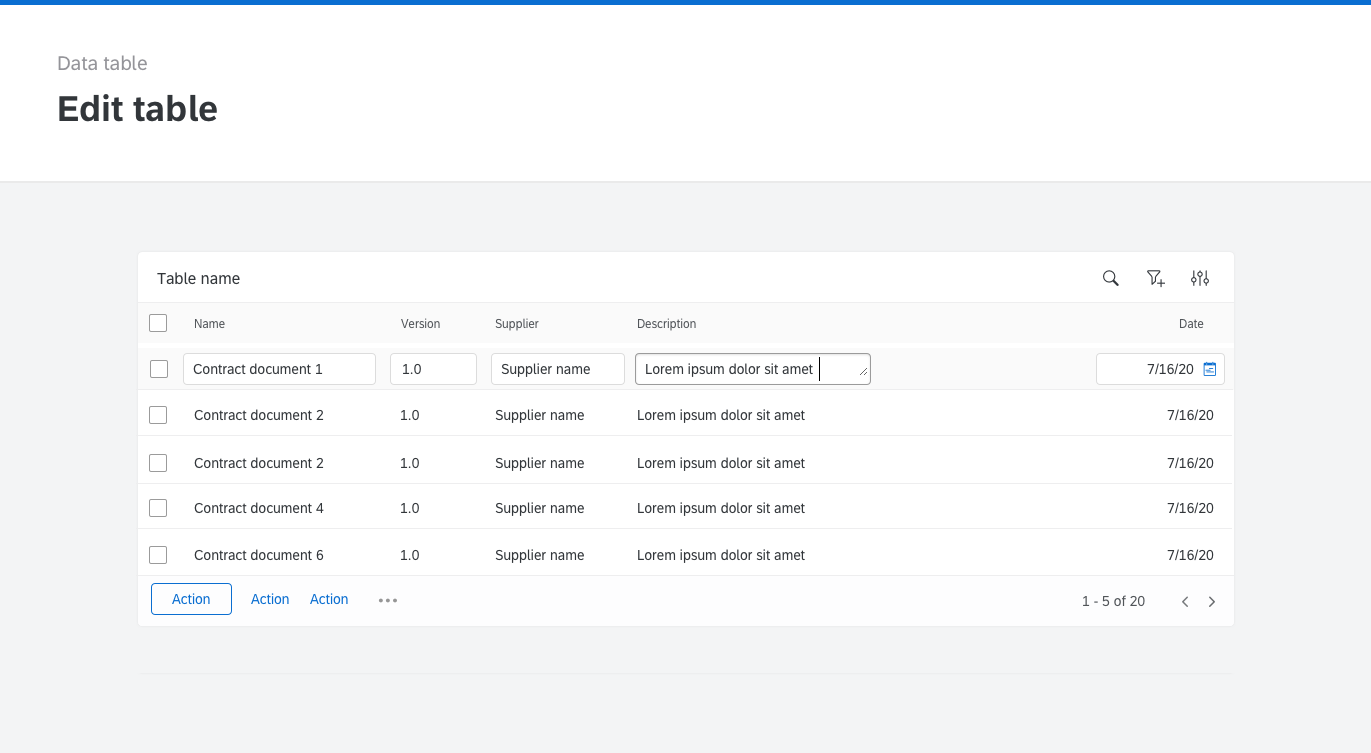
Task: Click the Edit table page heading
Action: pyautogui.click(x=137, y=108)
